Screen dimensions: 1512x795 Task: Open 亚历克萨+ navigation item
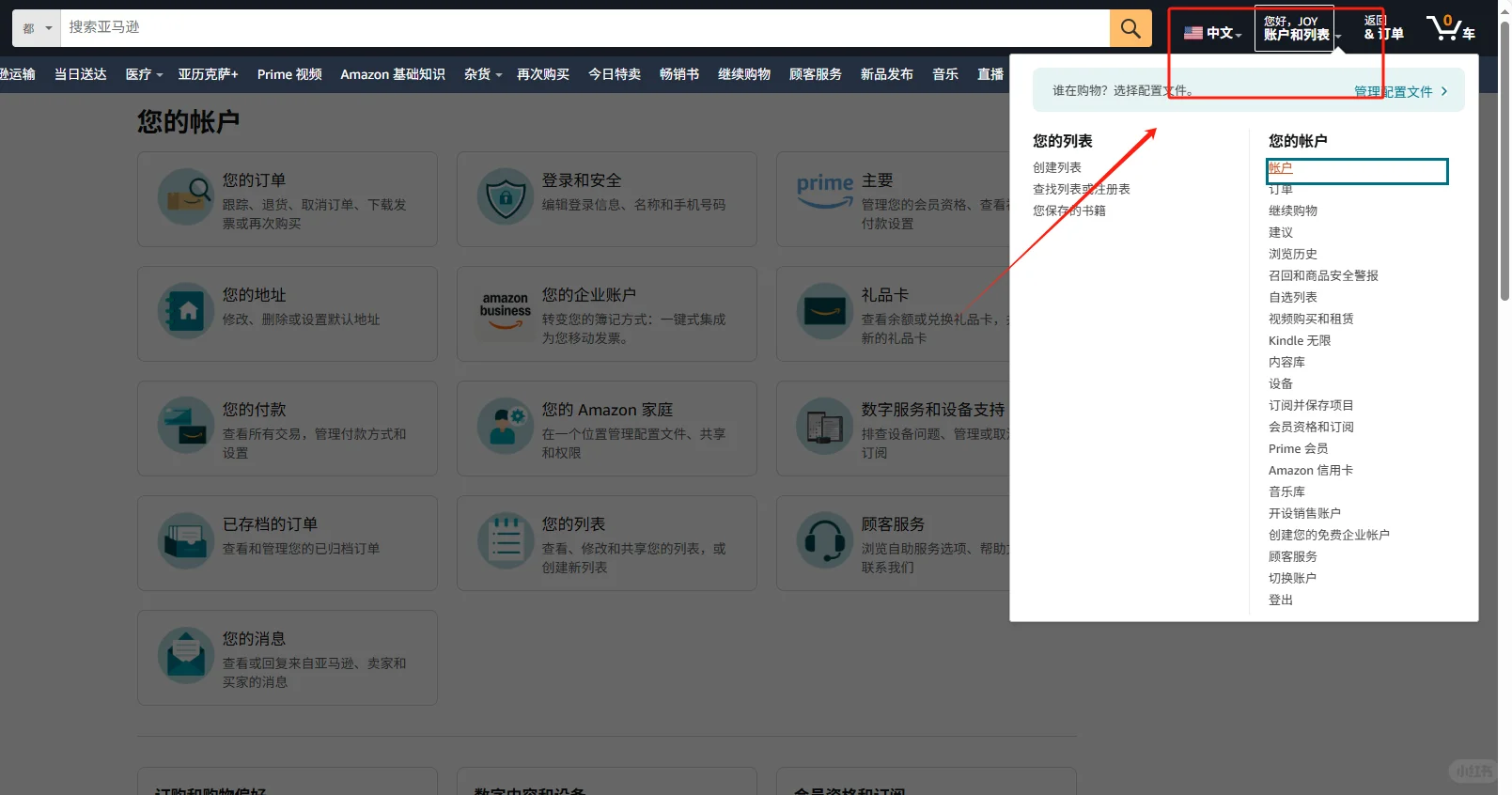click(x=208, y=74)
